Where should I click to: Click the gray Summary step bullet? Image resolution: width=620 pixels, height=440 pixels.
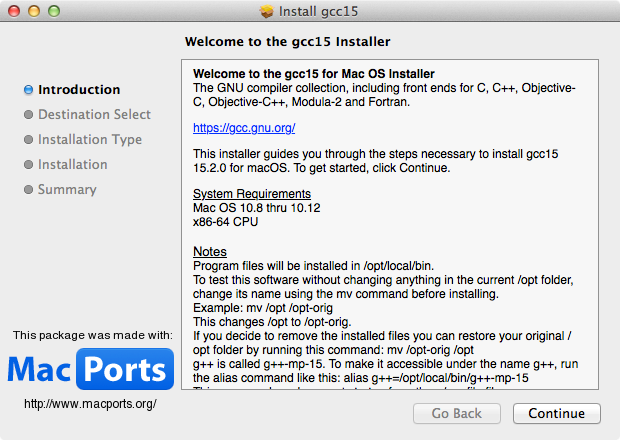coord(28,189)
